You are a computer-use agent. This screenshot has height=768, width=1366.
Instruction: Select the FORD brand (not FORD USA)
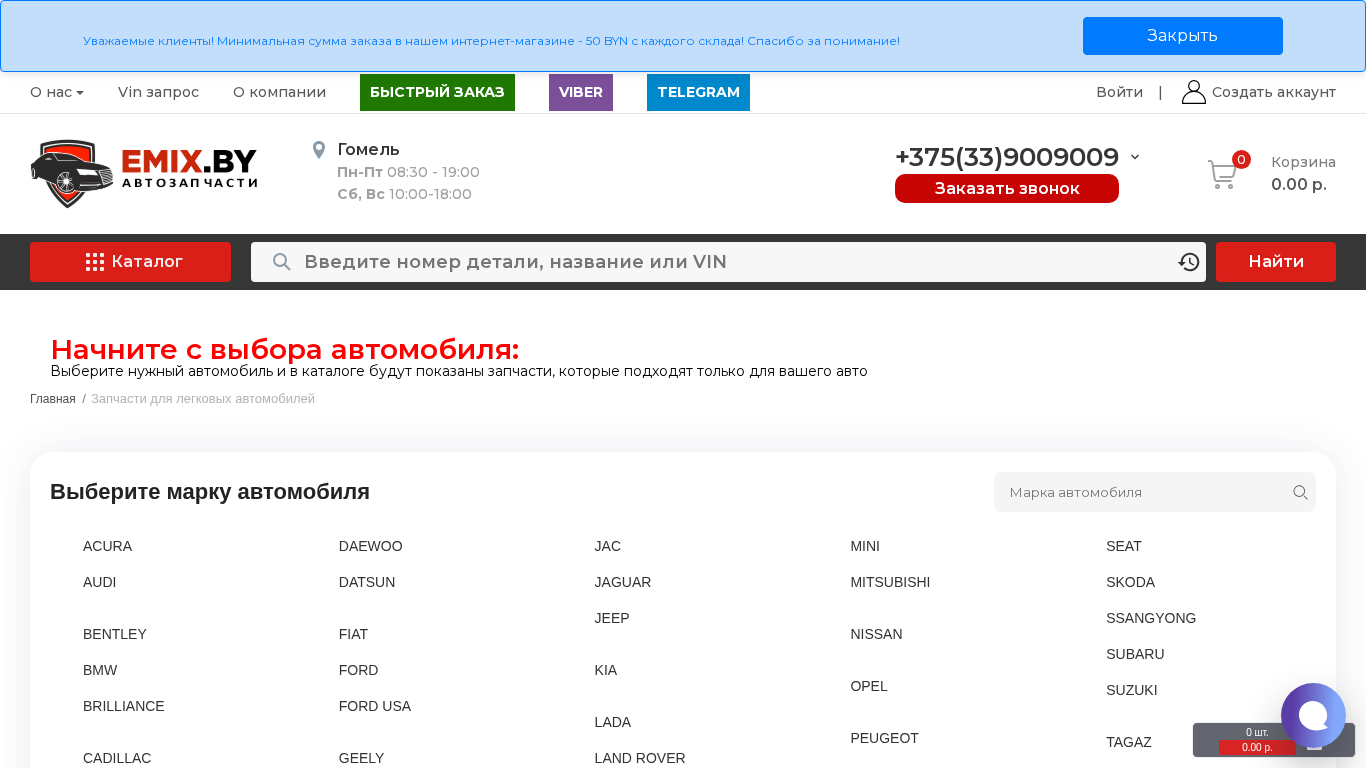tap(359, 670)
